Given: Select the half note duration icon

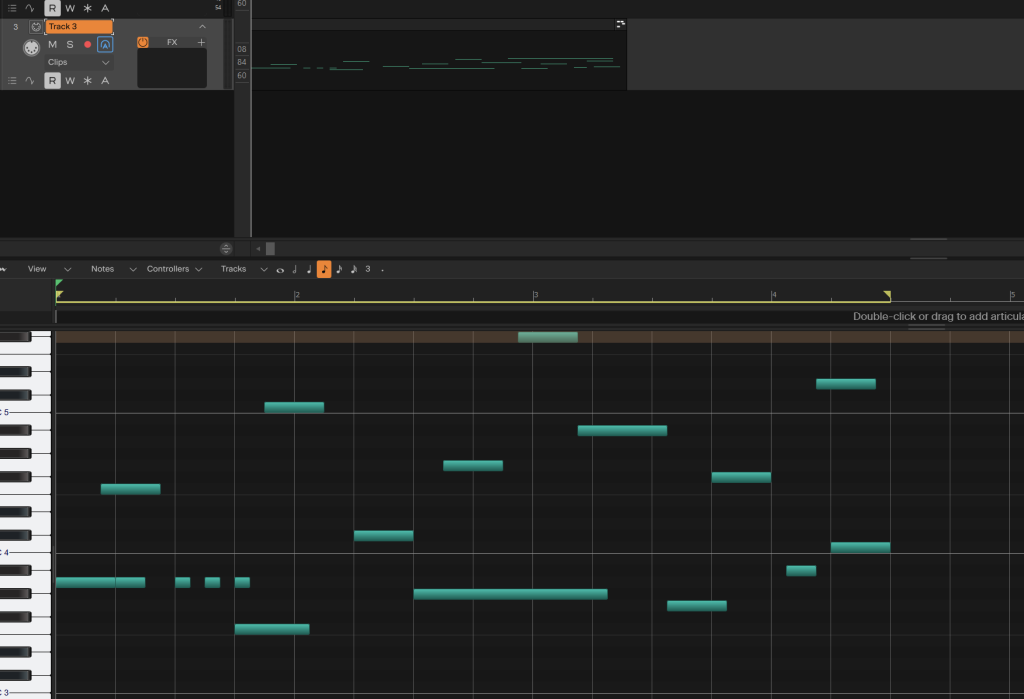Looking at the screenshot, I should pos(295,269).
